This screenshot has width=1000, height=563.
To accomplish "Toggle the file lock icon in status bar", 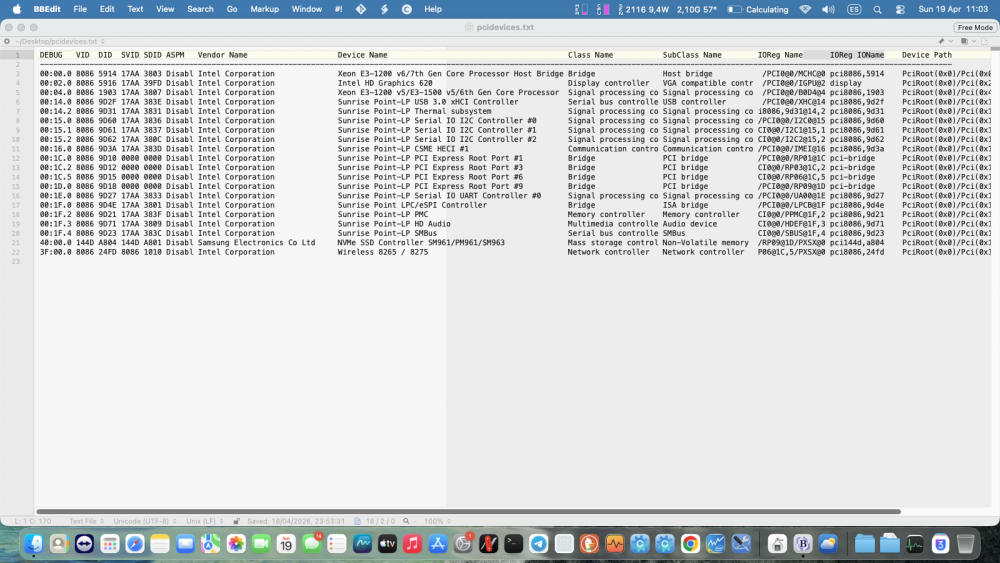I will coord(236,521).
